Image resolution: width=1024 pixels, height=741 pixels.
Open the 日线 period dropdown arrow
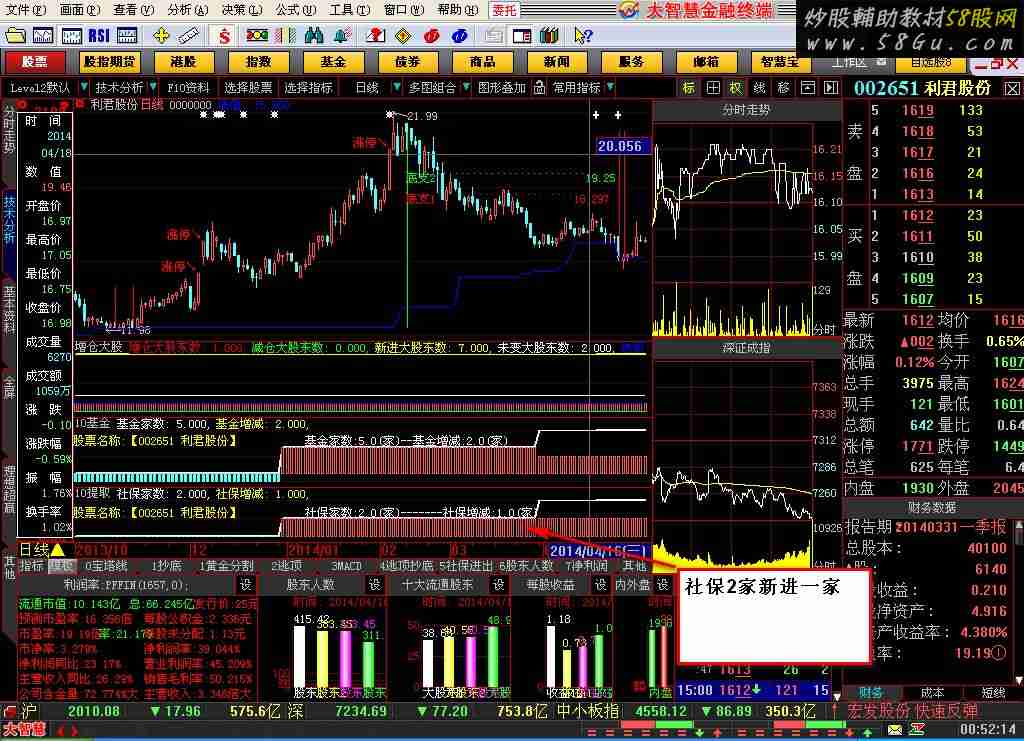click(396, 87)
